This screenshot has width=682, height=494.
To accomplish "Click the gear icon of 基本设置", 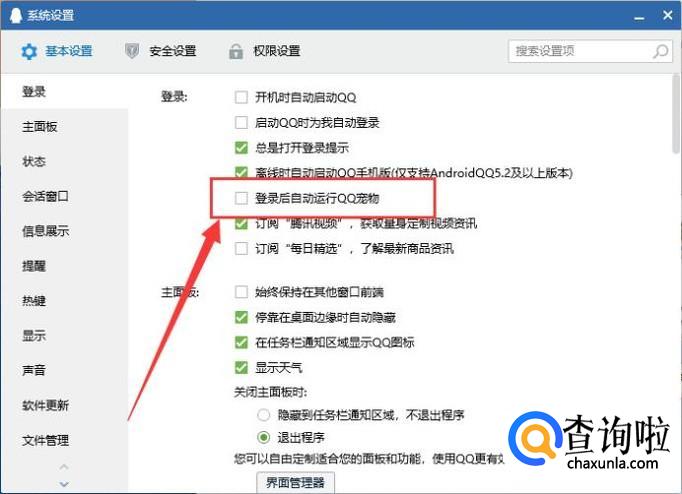I will point(29,52).
